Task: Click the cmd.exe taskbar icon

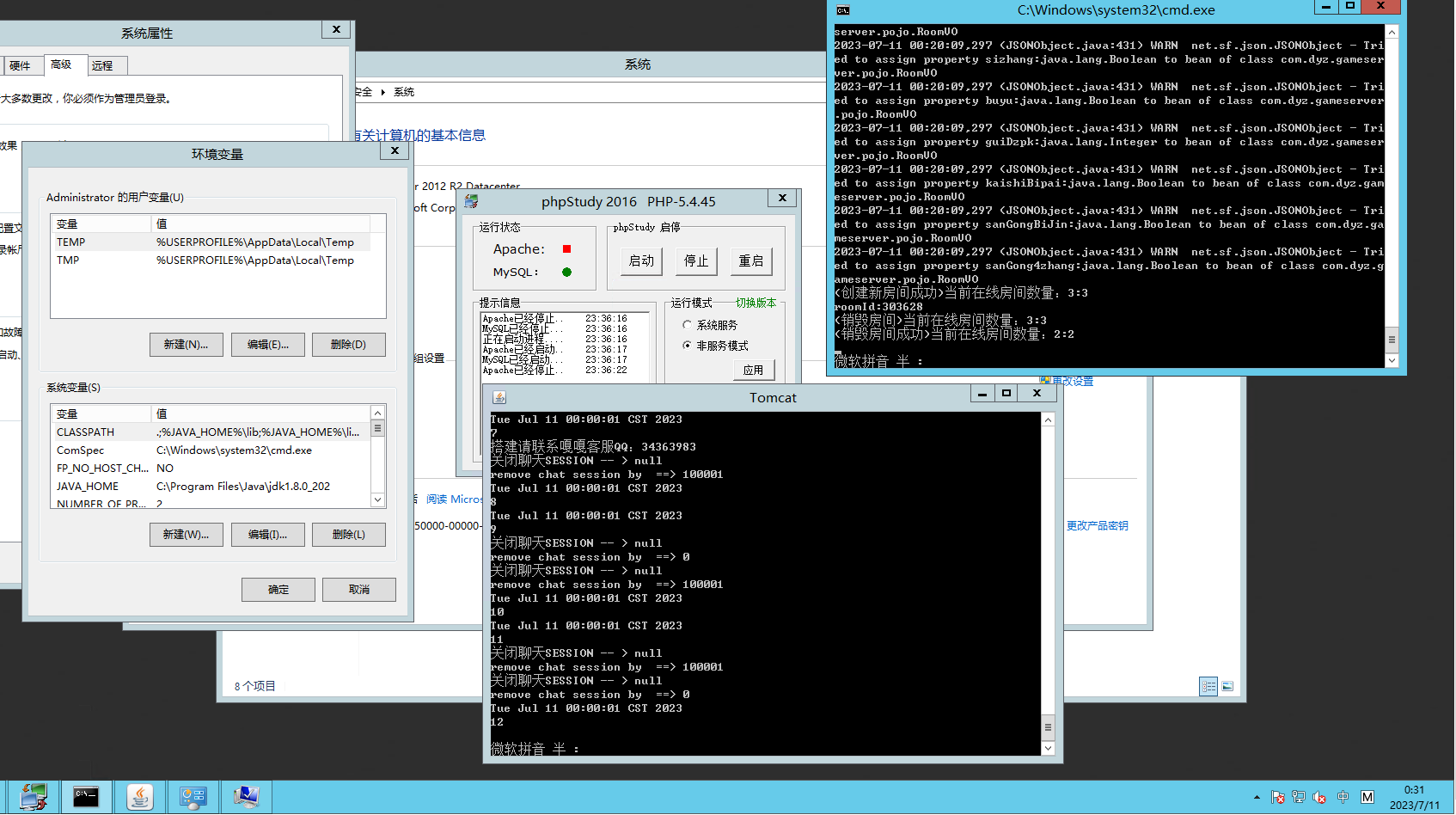Action: 86,797
